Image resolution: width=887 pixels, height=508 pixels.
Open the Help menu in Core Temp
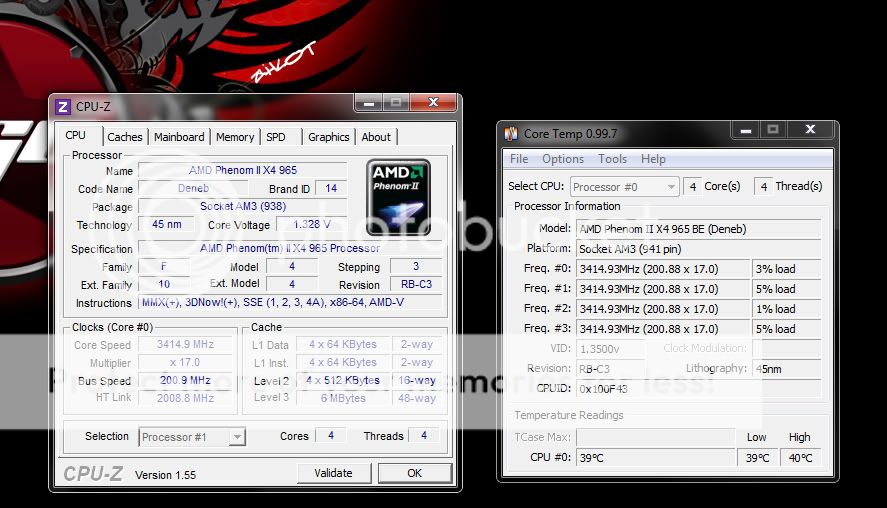(653, 159)
